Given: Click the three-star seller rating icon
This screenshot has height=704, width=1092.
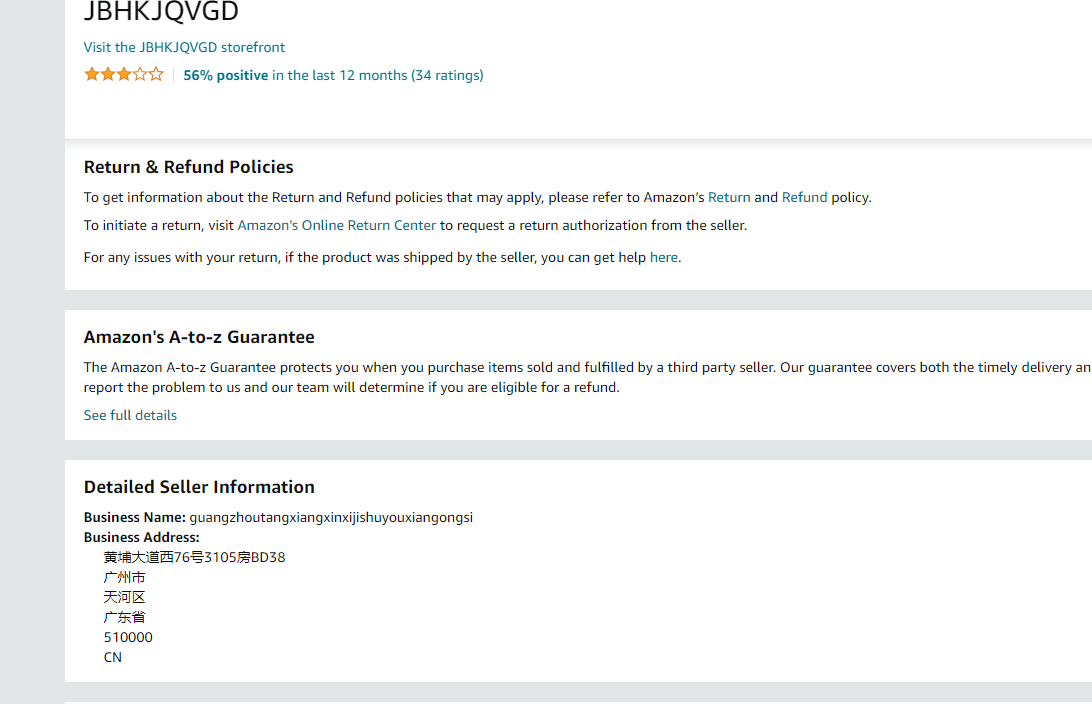Looking at the screenshot, I should [123, 74].
